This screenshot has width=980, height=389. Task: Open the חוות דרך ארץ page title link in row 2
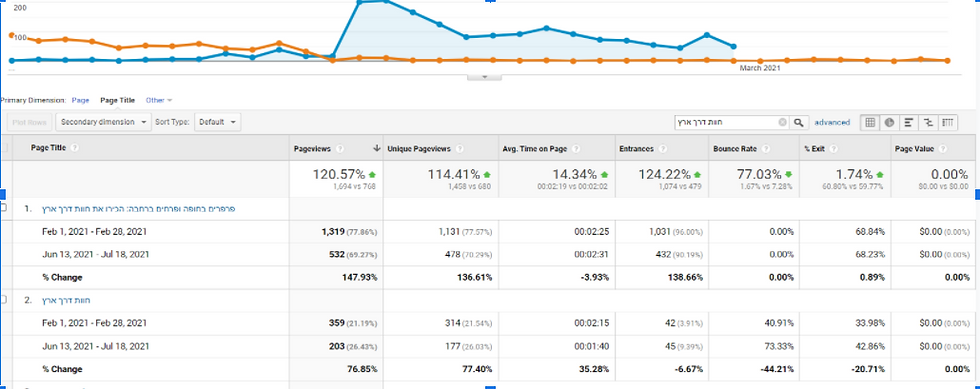[x=66, y=301]
